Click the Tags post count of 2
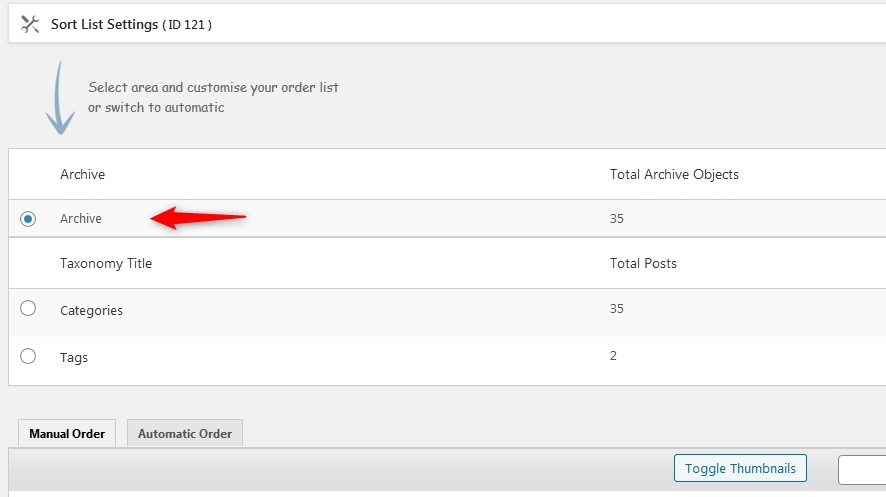 613,356
